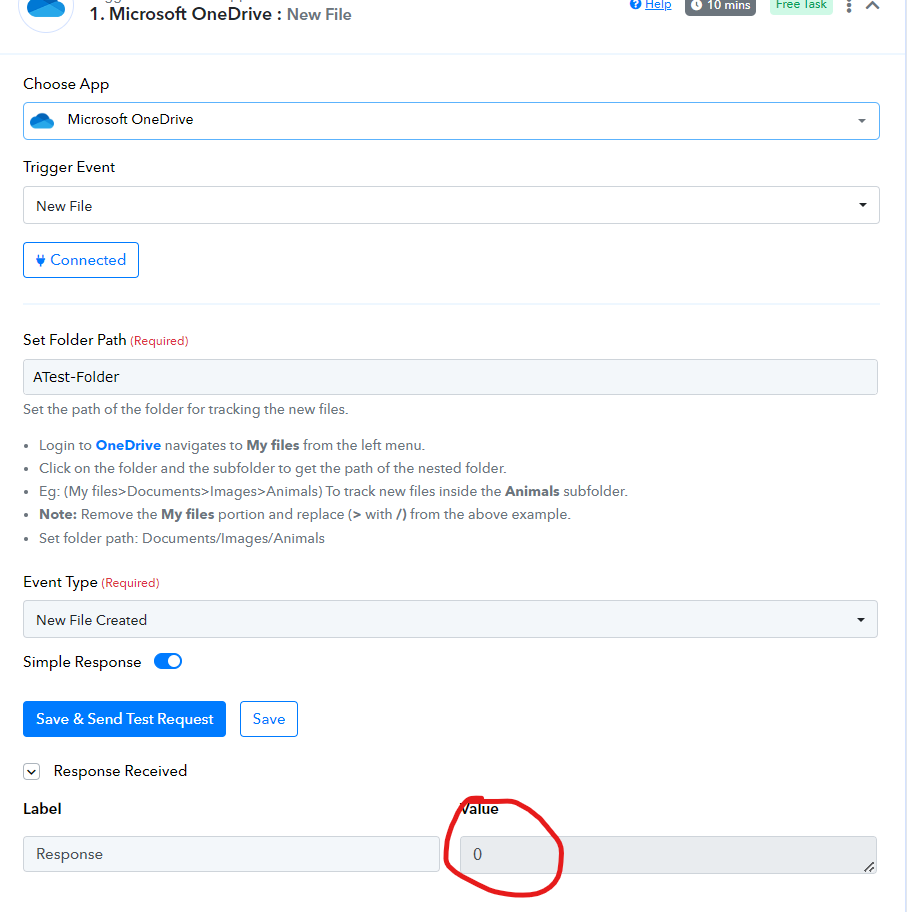Click the OneDrive icon inside Choose App field
The width and height of the screenshot is (907, 912).
(x=42, y=121)
